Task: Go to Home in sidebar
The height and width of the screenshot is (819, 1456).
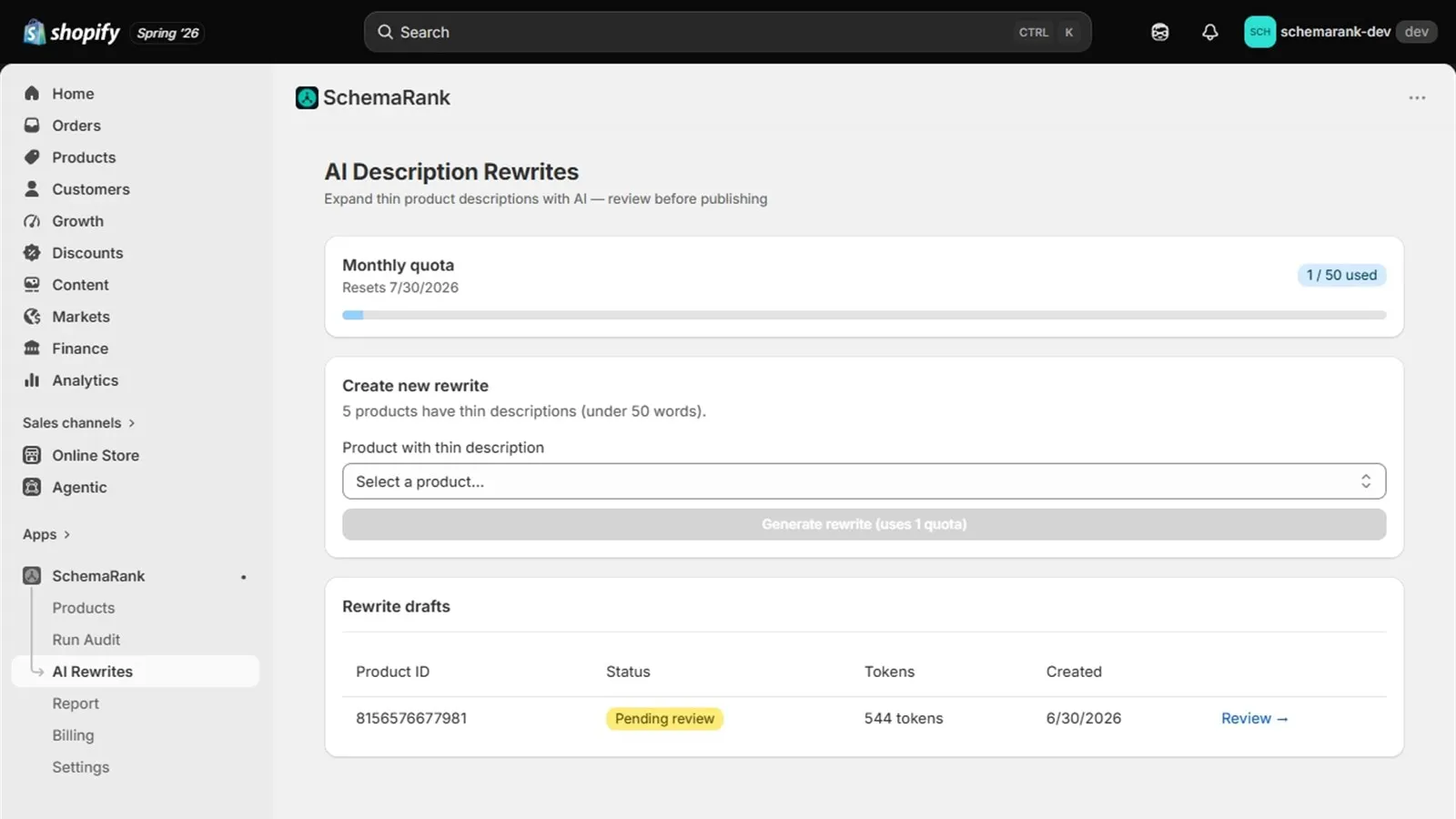Action: 73,93
